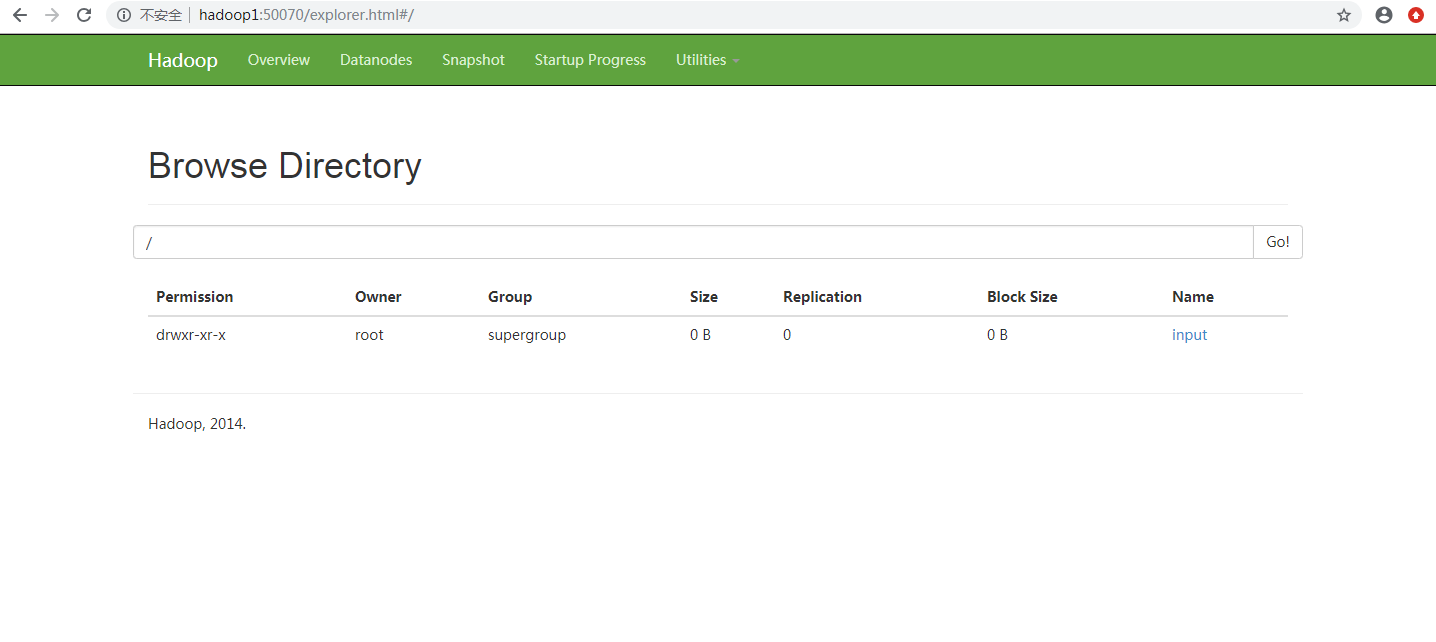Bookmark this page with the star icon
Screen dimensions: 1436x642
[1344, 15]
